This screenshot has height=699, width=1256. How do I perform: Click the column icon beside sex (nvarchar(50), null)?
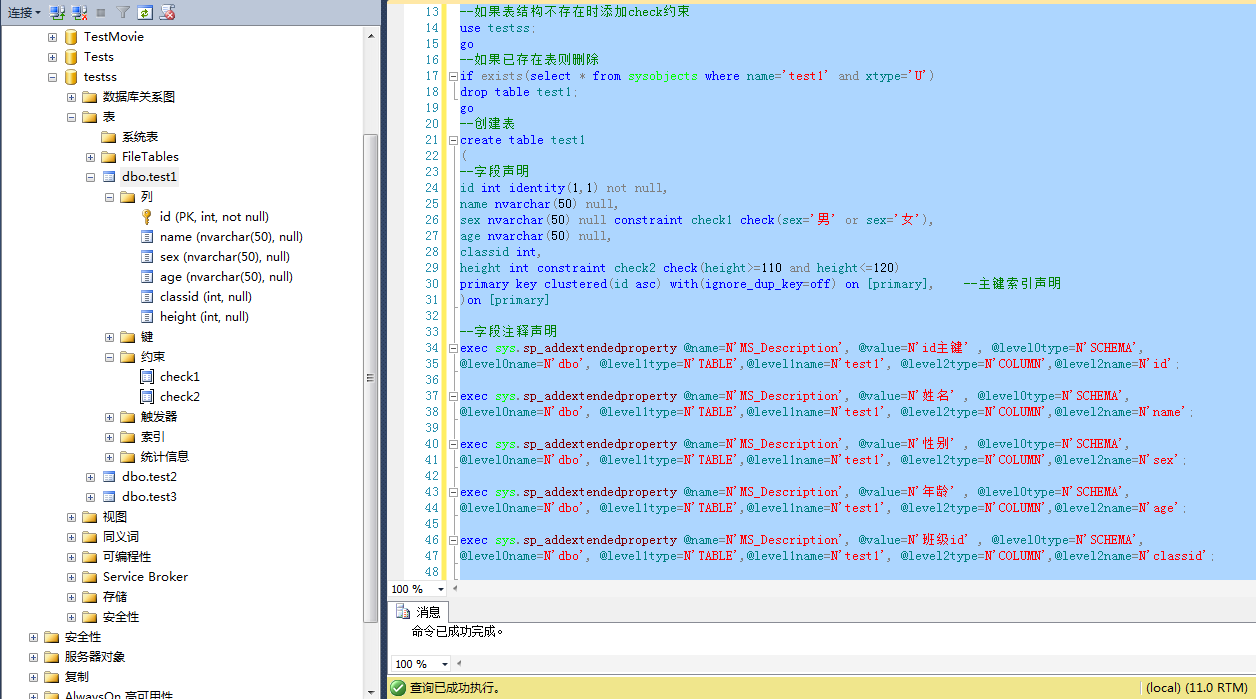[x=147, y=257]
